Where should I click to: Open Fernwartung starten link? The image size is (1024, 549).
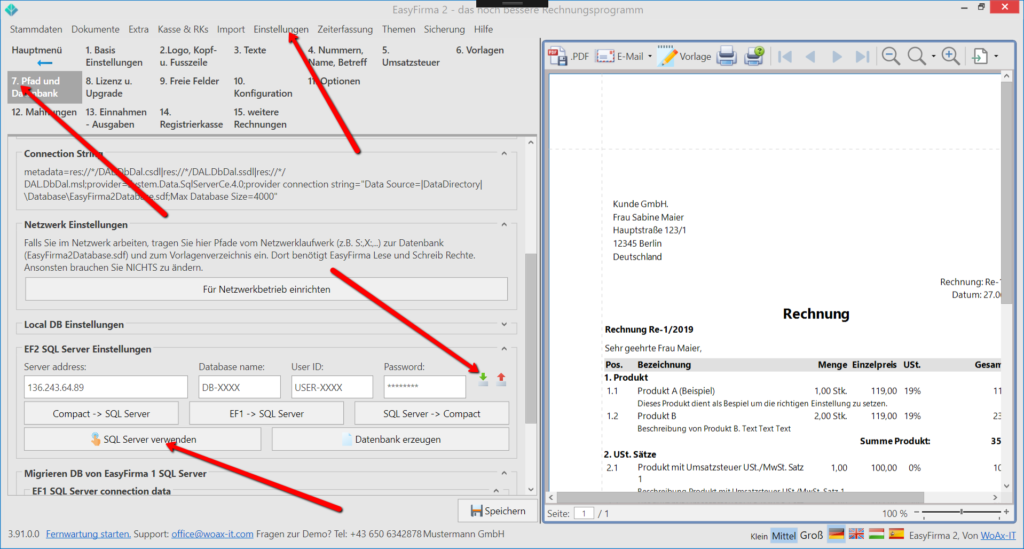click(88, 534)
